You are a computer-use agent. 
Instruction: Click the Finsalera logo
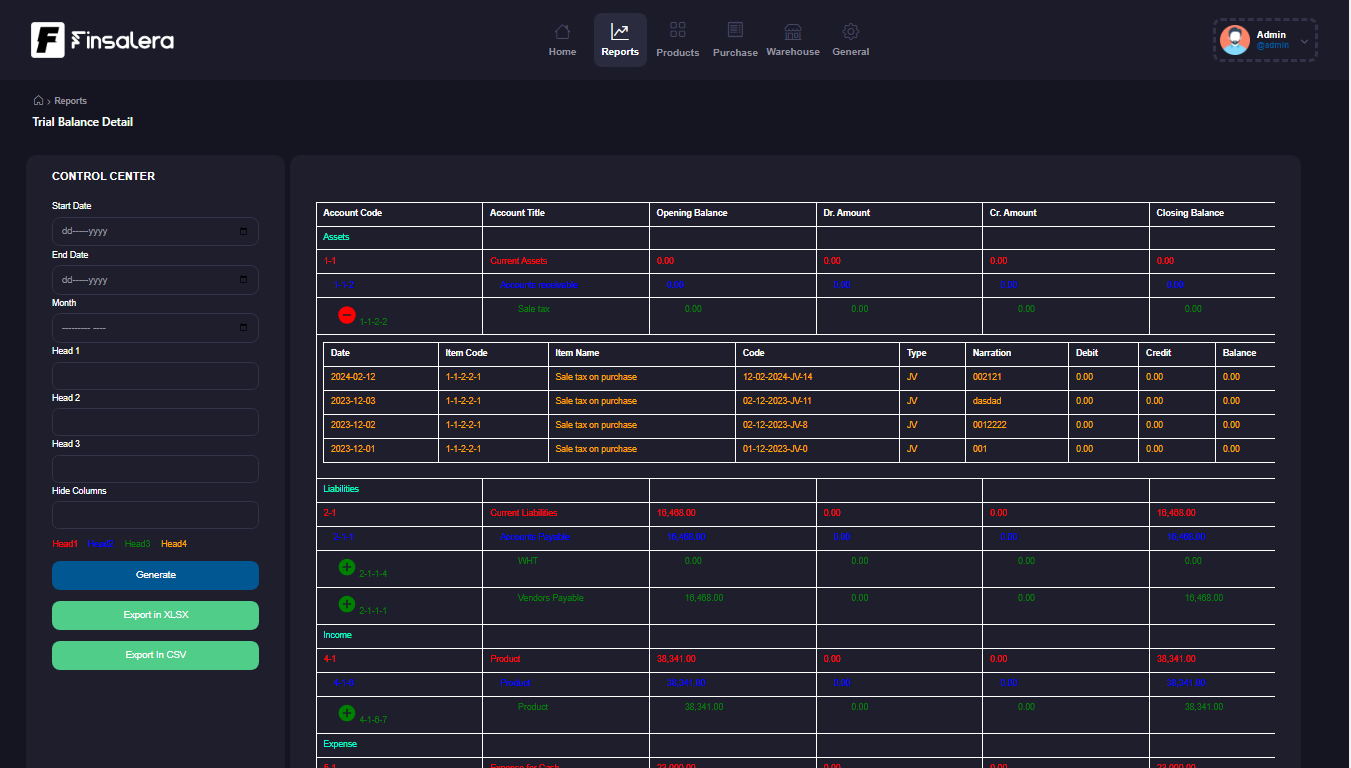[x=103, y=40]
